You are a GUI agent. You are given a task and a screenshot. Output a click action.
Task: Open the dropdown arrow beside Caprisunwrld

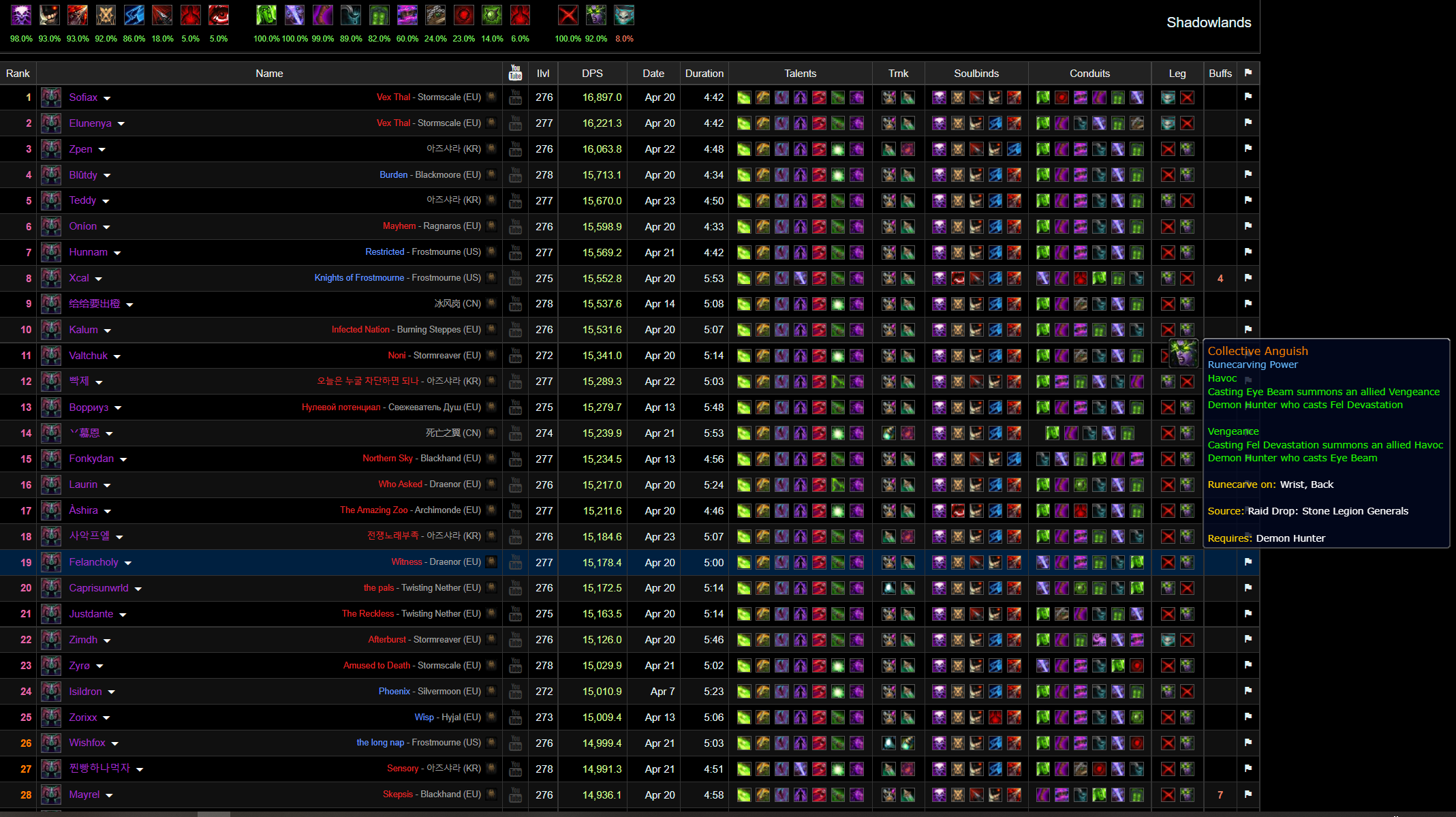pyautogui.click(x=138, y=589)
